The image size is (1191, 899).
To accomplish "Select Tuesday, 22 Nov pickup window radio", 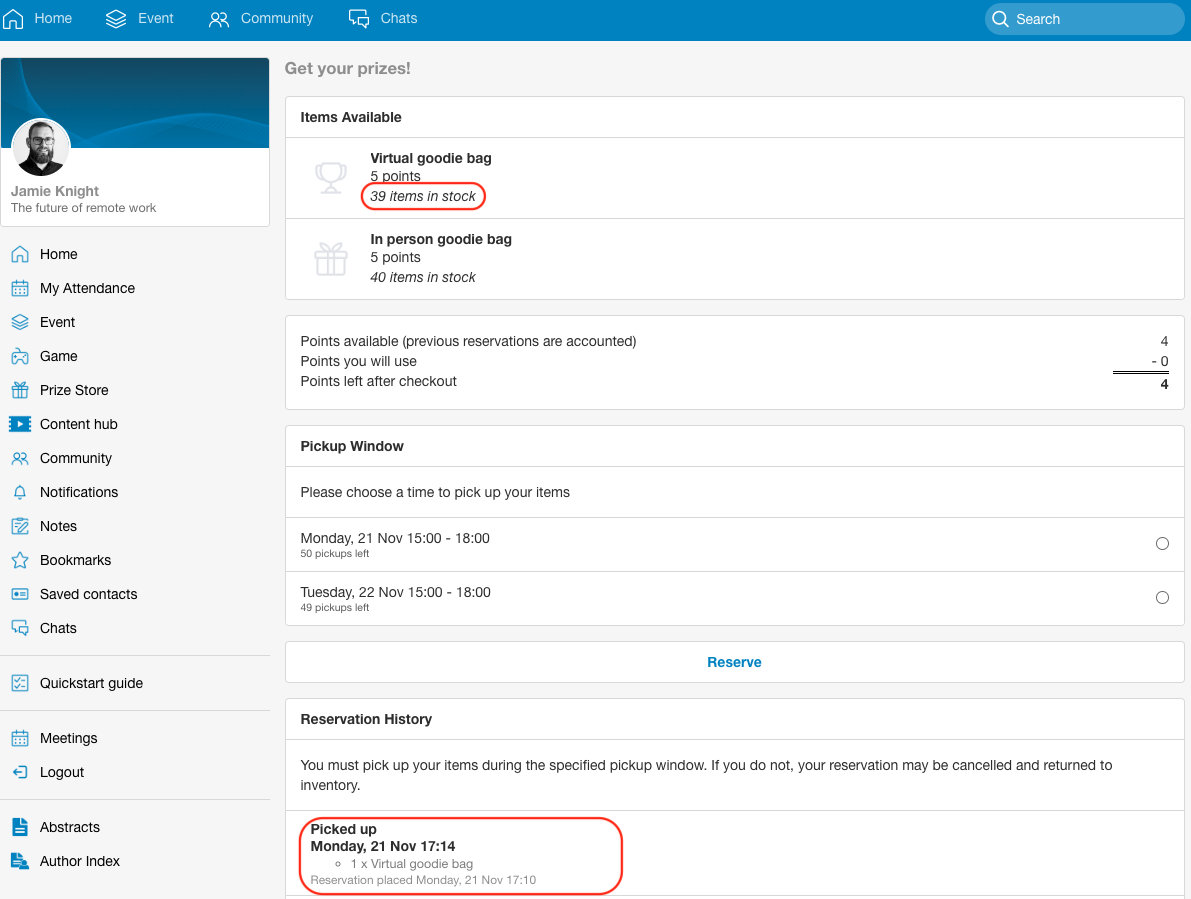I will [1162, 598].
